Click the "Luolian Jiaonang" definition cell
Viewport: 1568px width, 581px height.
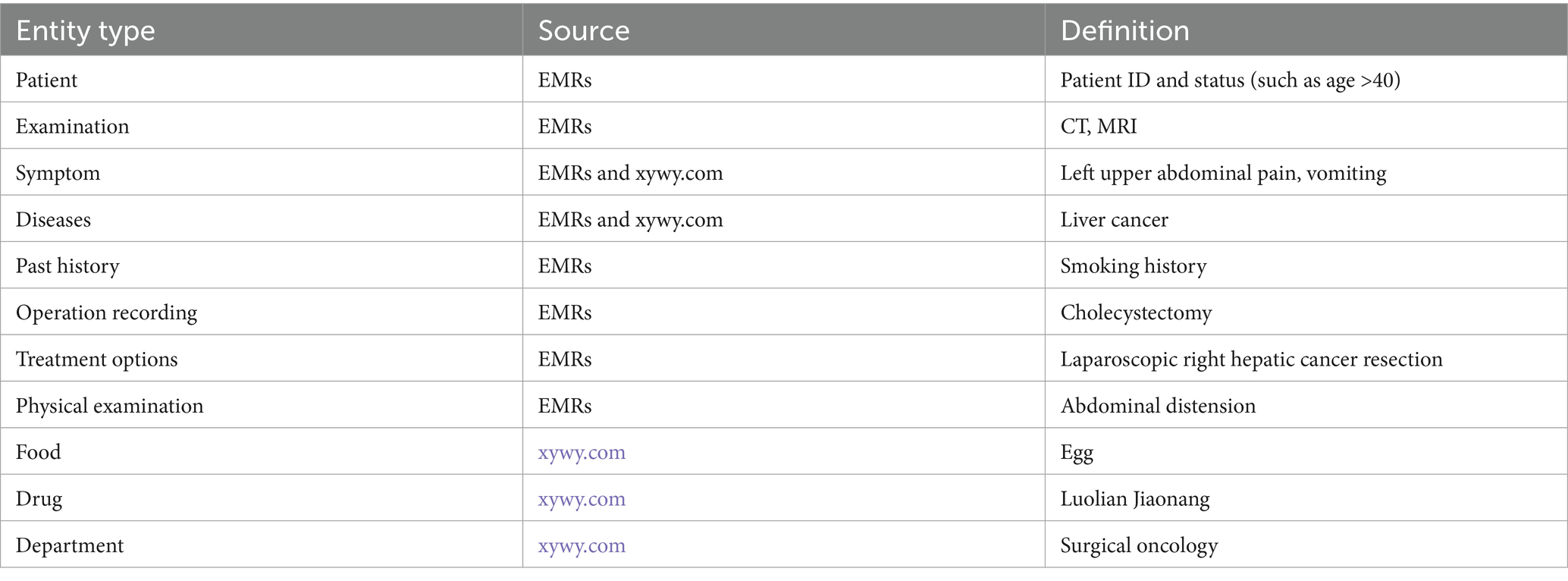1135,499
